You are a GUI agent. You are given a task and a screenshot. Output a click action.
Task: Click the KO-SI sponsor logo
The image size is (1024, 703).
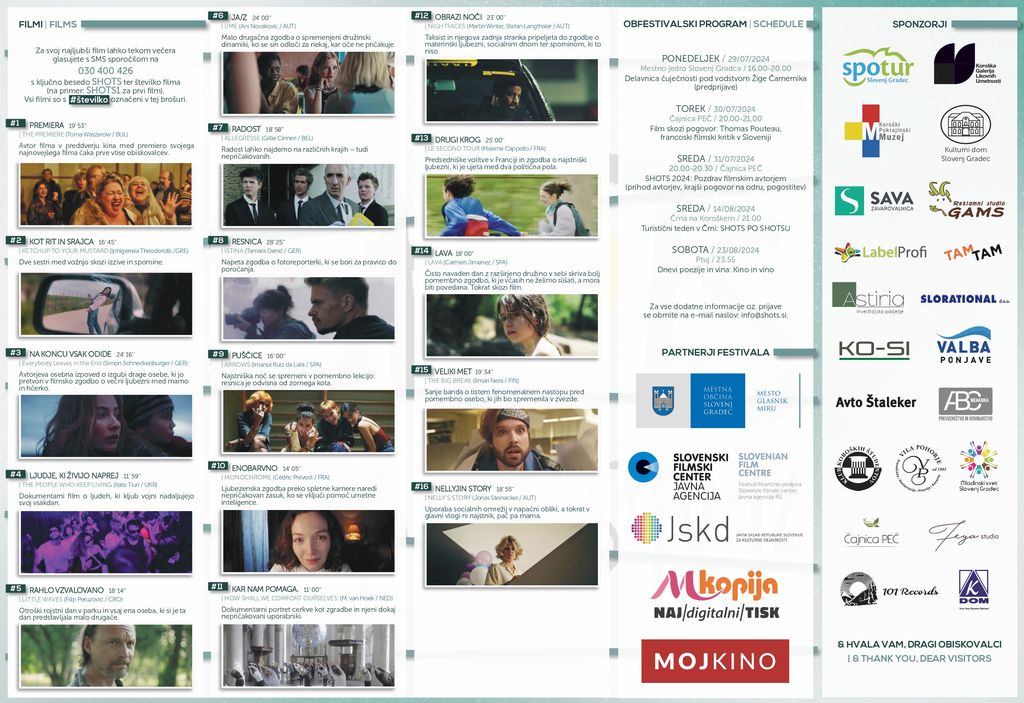873,349
